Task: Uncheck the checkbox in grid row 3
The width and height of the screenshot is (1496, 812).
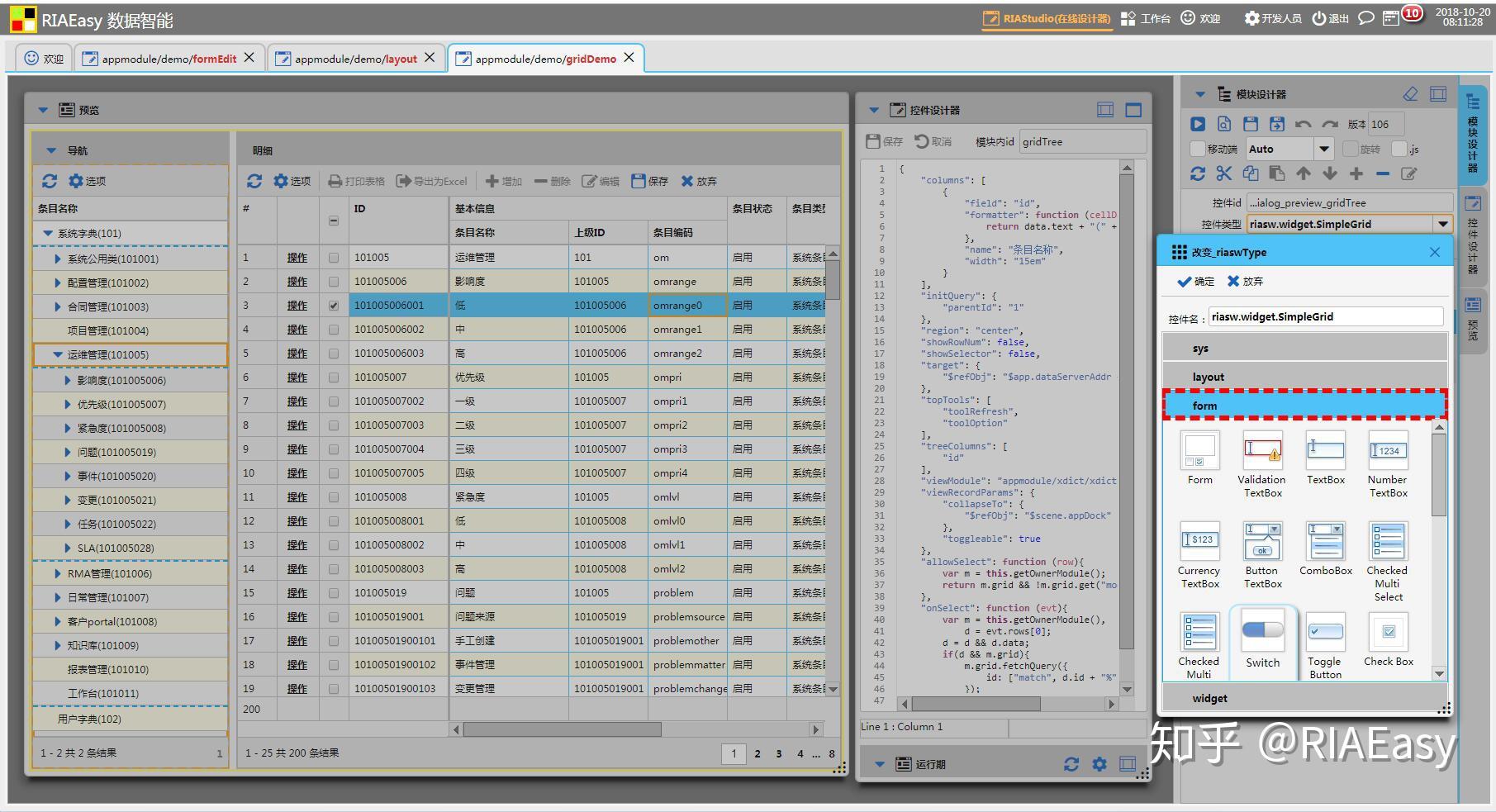Action: pyautogui.click(x=334, y=306)
